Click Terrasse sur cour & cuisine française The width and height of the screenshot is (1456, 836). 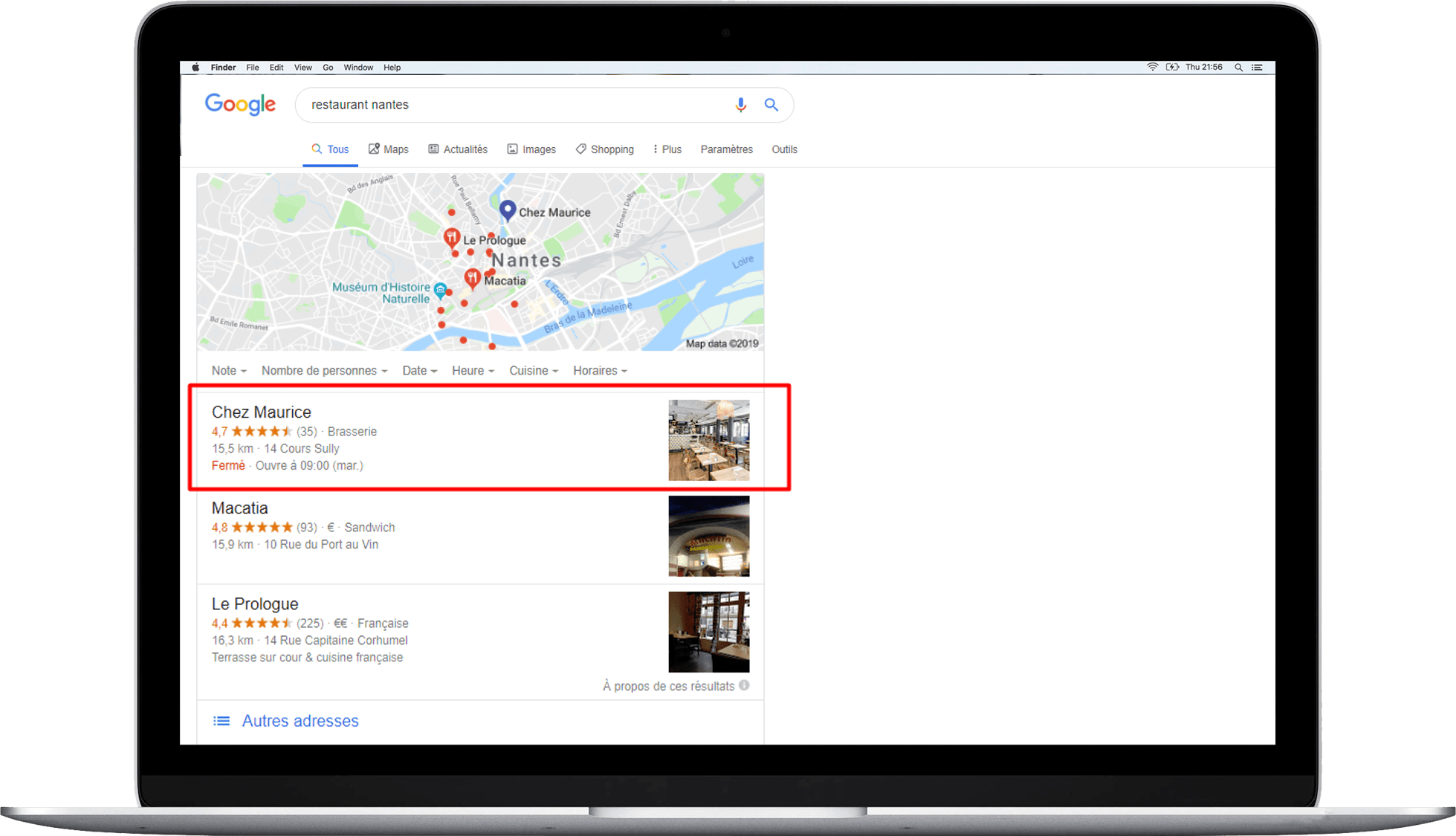tap(308, 658)
